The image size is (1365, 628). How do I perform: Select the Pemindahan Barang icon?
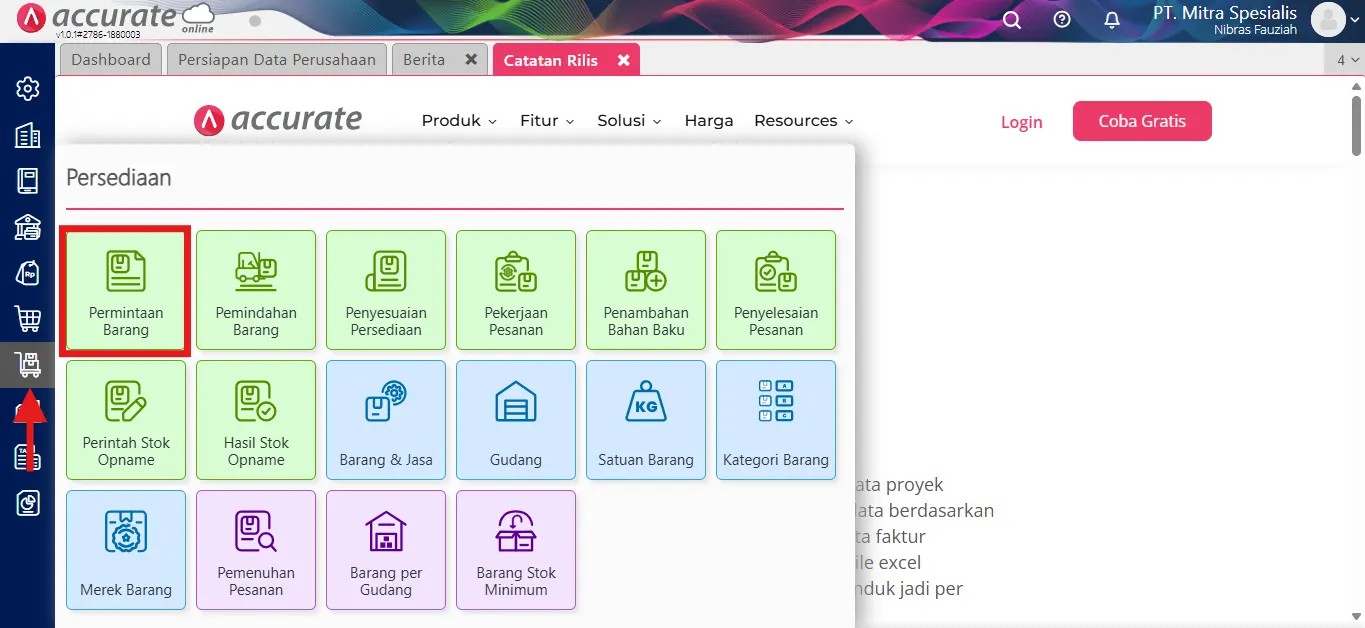pyautogui.click(x=255, y=290)
